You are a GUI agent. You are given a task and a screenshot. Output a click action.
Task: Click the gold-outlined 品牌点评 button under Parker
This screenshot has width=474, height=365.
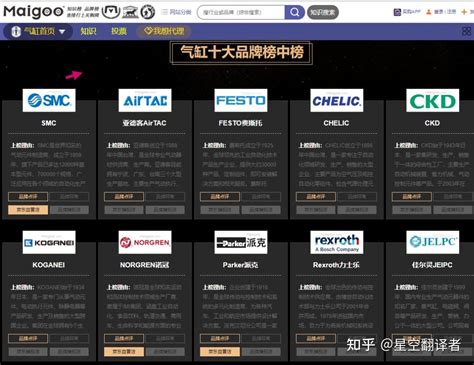220,339
